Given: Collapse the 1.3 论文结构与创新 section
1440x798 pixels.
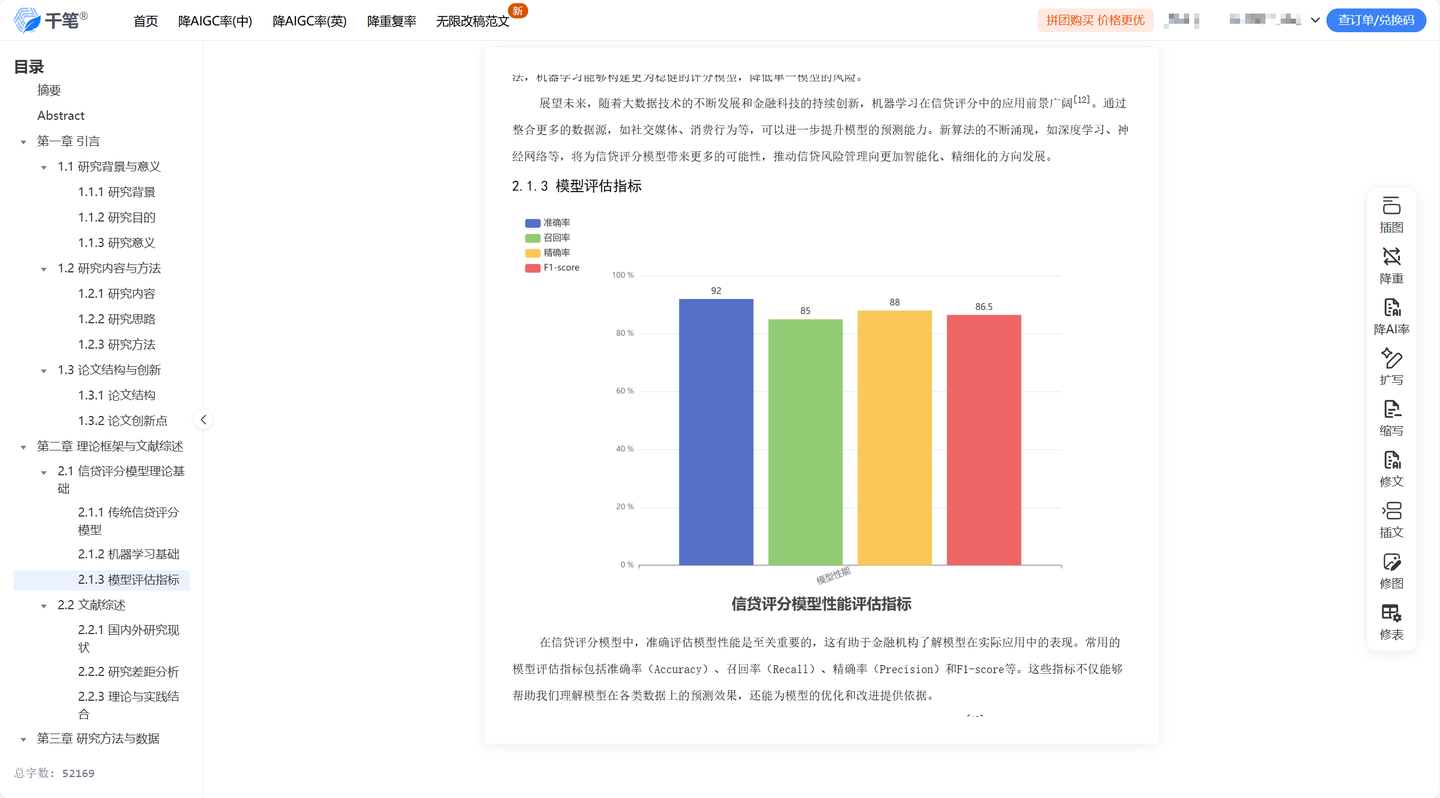Looking at the screenshot, I should coord(44,371).
